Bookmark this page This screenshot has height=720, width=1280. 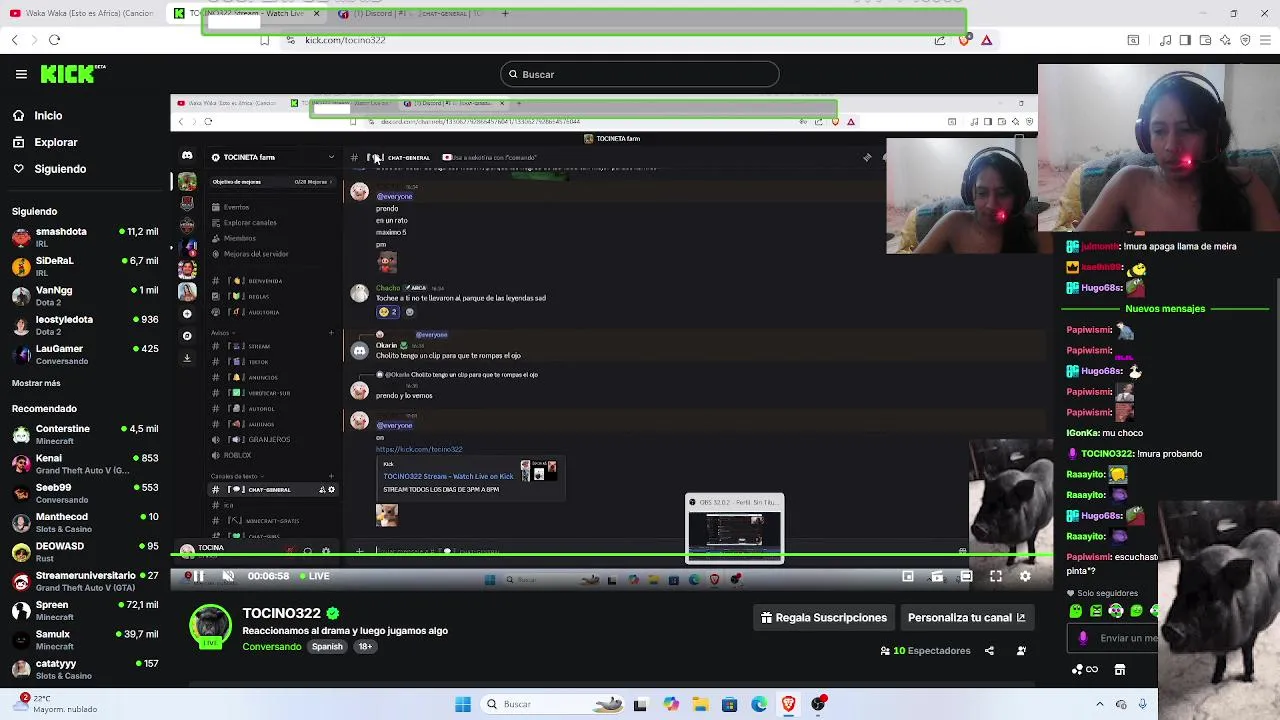pos(264,40)
